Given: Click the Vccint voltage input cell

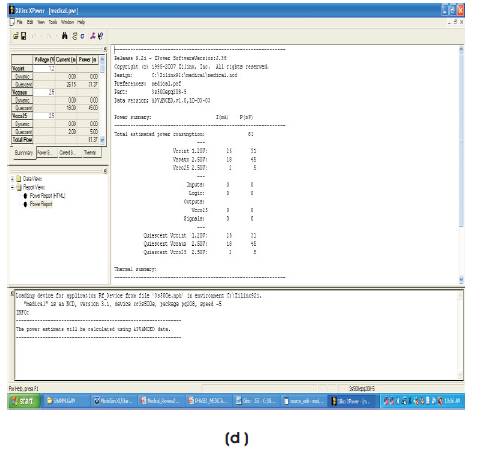Looking at the screenshot, I should click(x=44, y=69).
